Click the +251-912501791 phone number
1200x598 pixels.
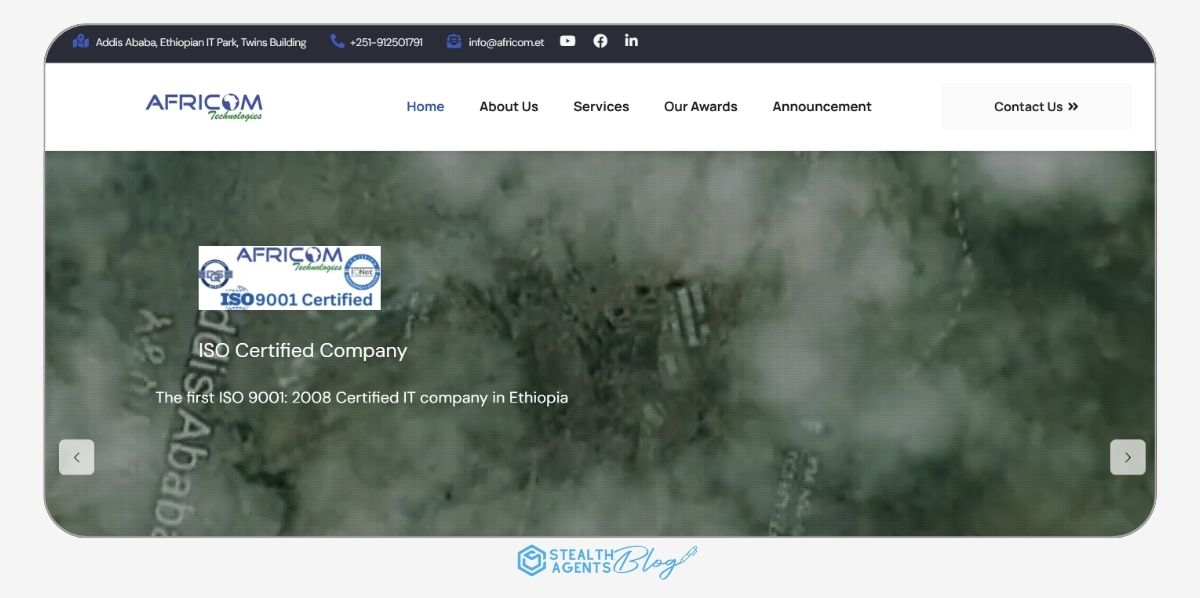click(x=386, y=43)
